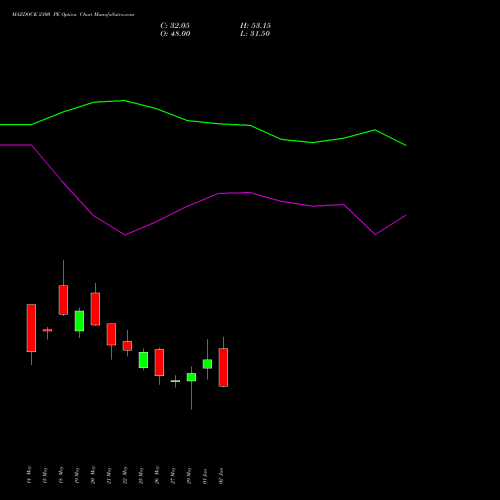The height and width of the screenshot is (500, 500).
Task: Click the purple lower band line
Action: (203, 199)
